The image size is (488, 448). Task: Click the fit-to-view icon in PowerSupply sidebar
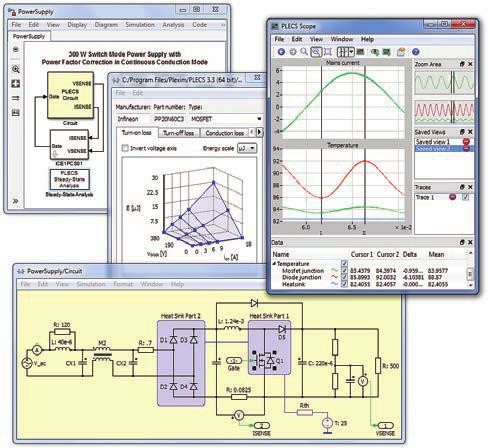click(x=16, y=84)
